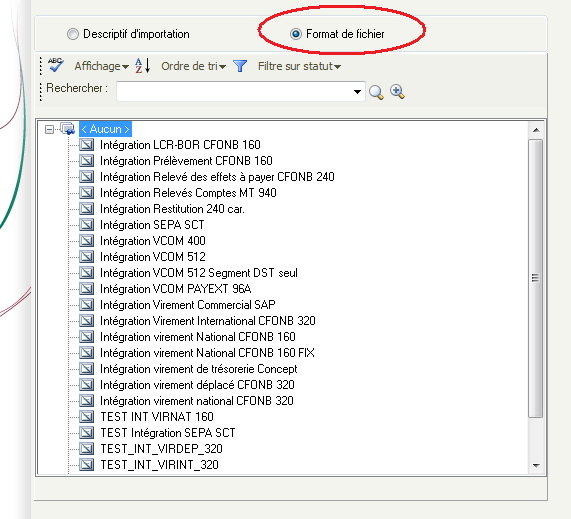
Task: Click the icon beside Intégration SEPA SCT
Action: 87,225
